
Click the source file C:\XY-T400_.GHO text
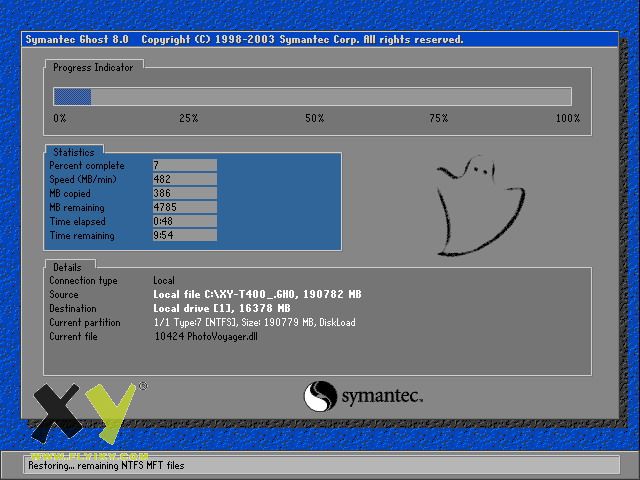(257, 294)
